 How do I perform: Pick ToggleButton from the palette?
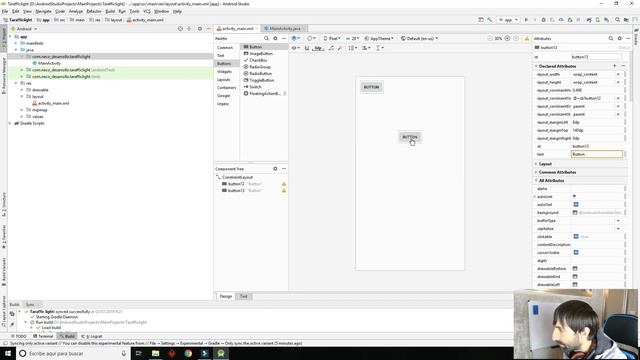coord(261,80)
